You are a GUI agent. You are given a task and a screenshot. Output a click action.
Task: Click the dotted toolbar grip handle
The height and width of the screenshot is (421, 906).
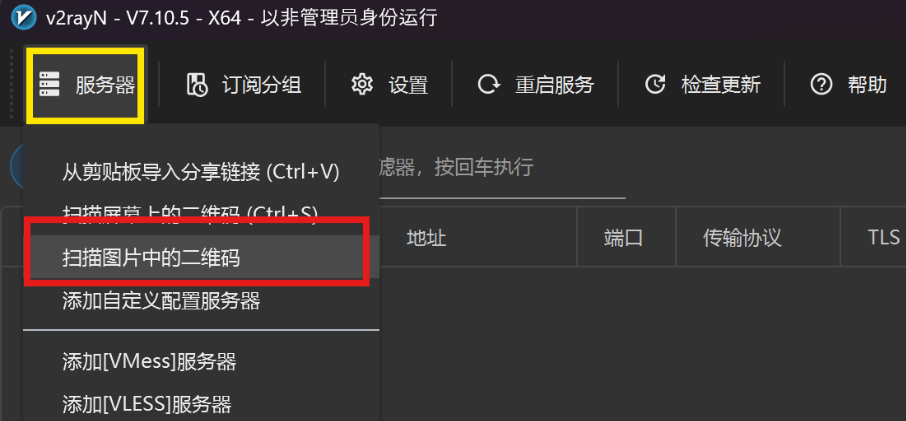(11, 84)
